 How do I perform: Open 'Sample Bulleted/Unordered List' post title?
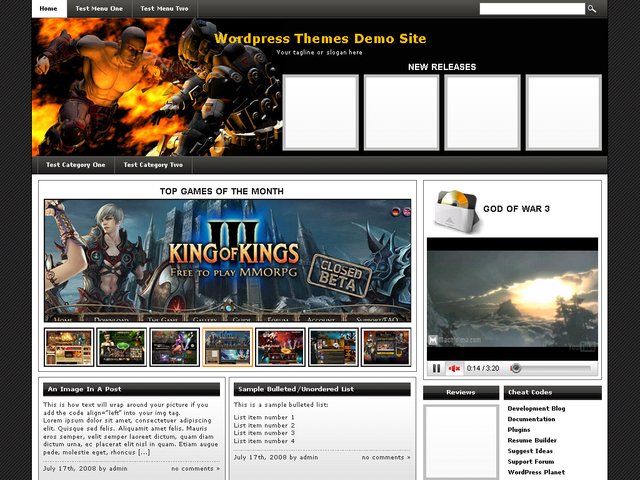(296, 389)
